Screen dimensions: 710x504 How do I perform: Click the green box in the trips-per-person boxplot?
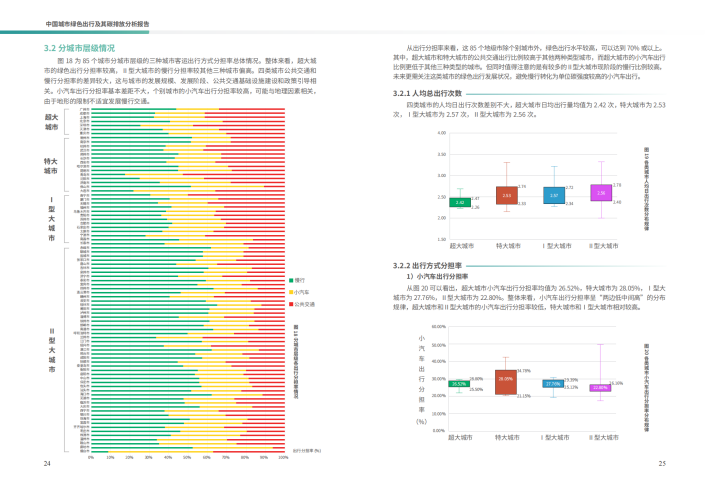pyautogui.click(x=460, y=201)
